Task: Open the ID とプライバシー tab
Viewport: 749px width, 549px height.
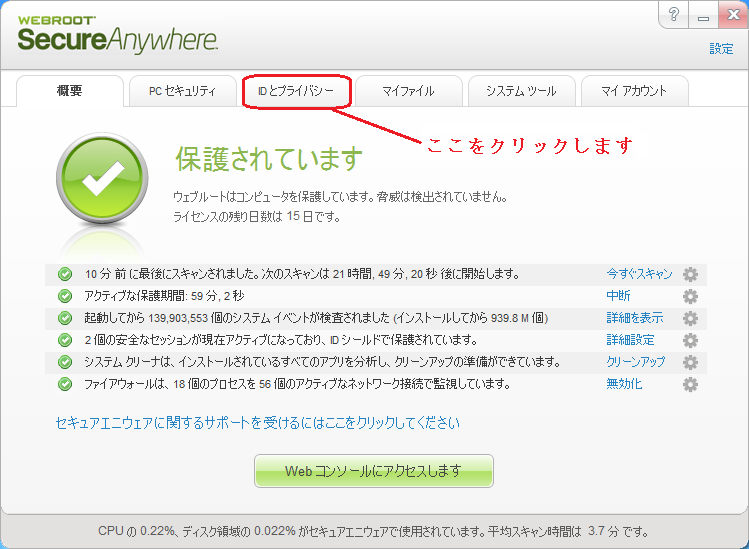Action: point(296,91)
